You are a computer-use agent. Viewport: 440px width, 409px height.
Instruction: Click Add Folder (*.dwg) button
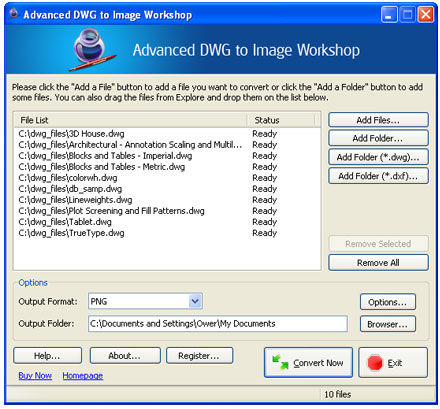pyautogui.click(x=378, y=157)
